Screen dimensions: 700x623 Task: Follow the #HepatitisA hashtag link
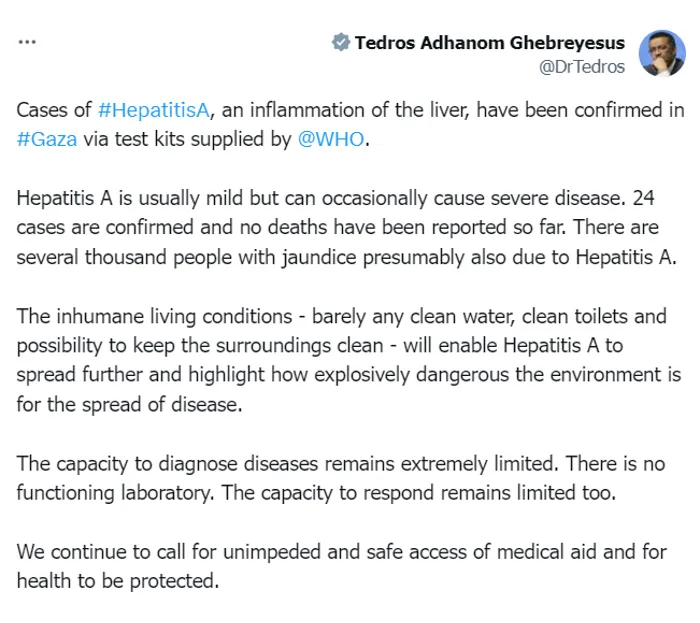(154, 110)
